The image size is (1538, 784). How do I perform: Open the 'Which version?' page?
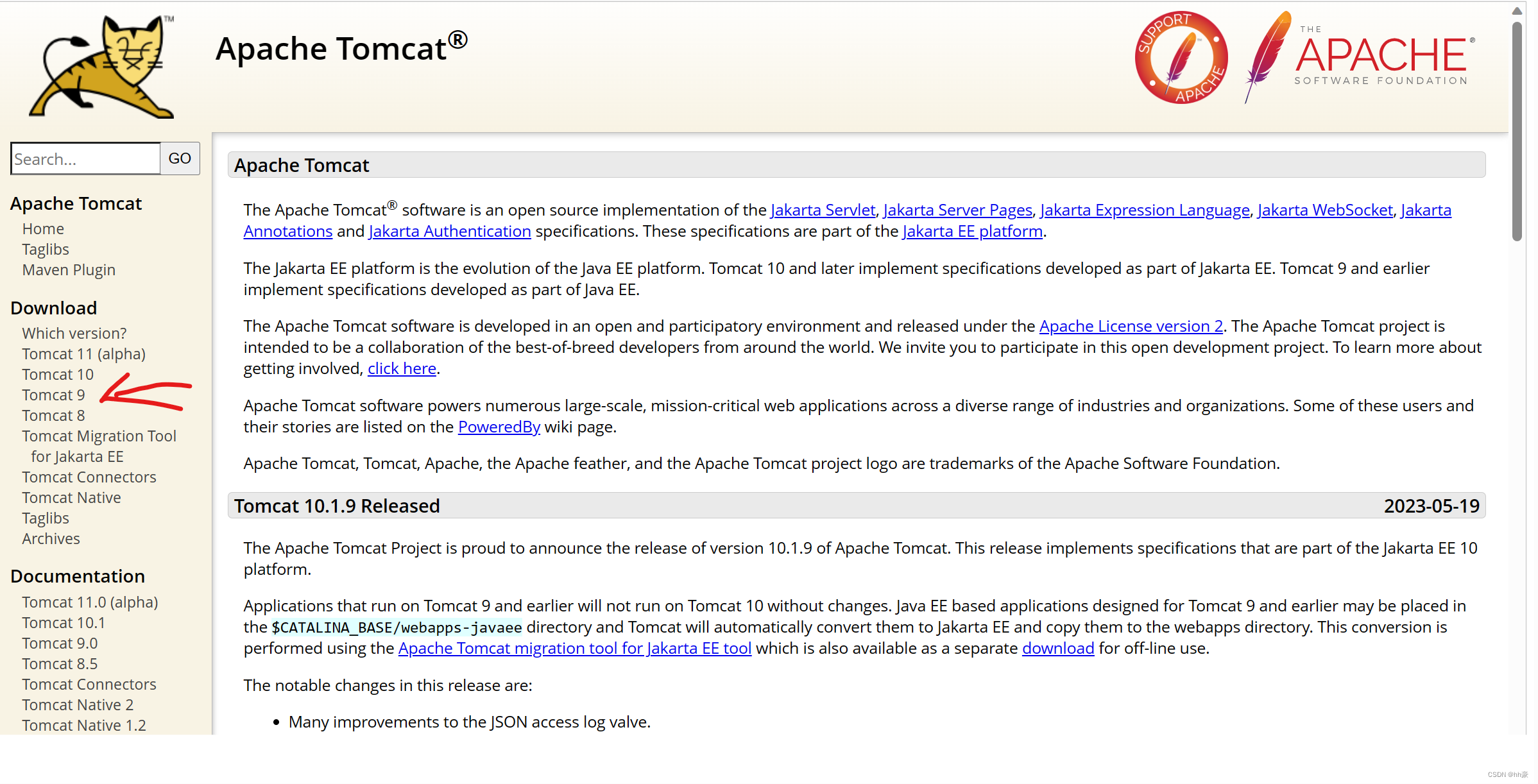(x=74, y=333)
